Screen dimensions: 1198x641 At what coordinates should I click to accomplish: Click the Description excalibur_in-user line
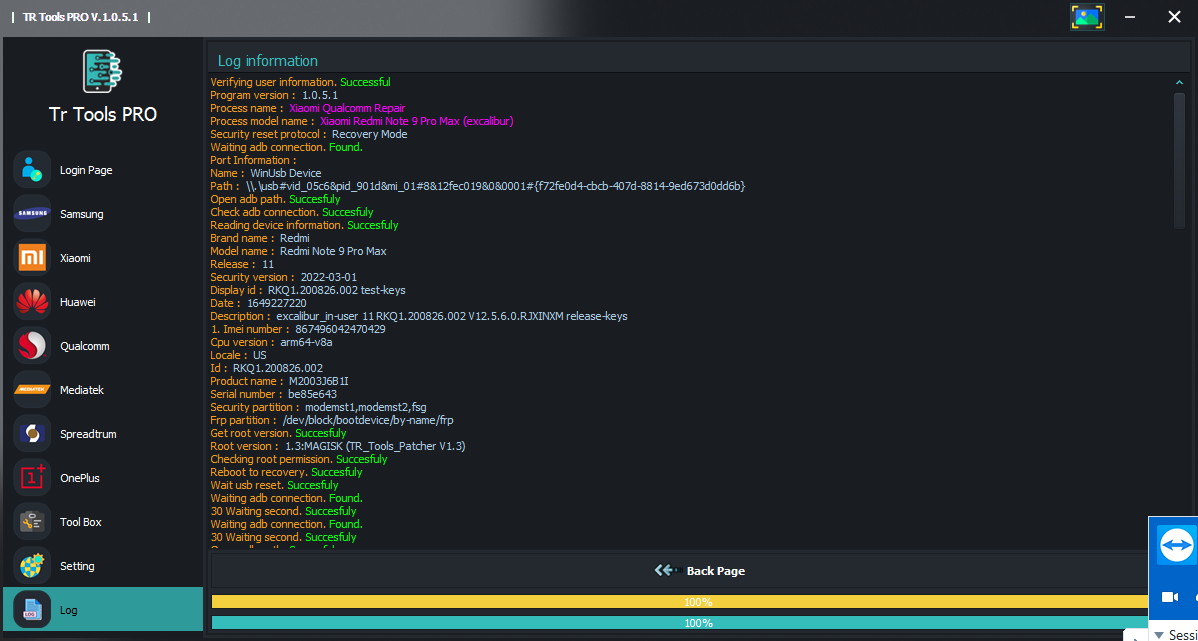point(419,316)
